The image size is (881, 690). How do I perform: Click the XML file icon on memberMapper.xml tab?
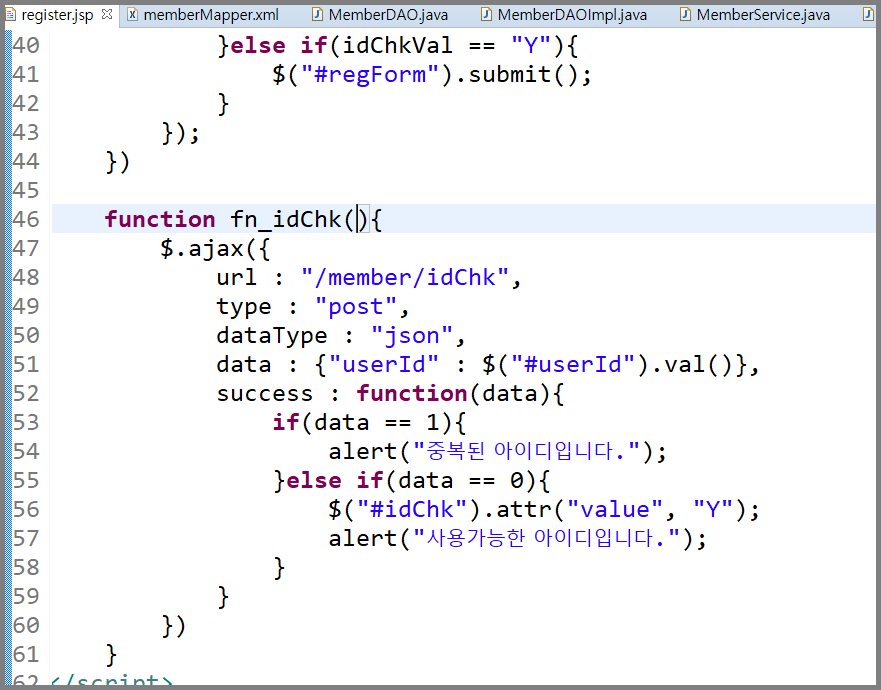pyautogui.click(x=132, y=15)
